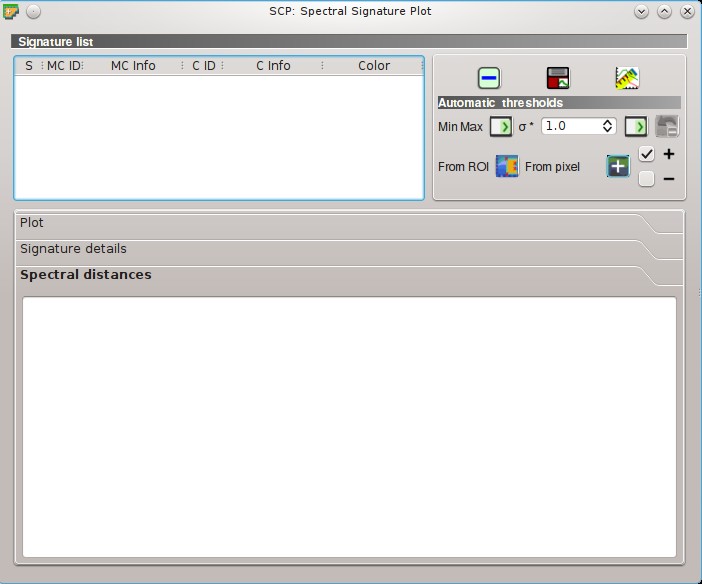Remove highlighted signatures with the minus icon
Viewport: 702px width, 584px height.
(488, 78)
